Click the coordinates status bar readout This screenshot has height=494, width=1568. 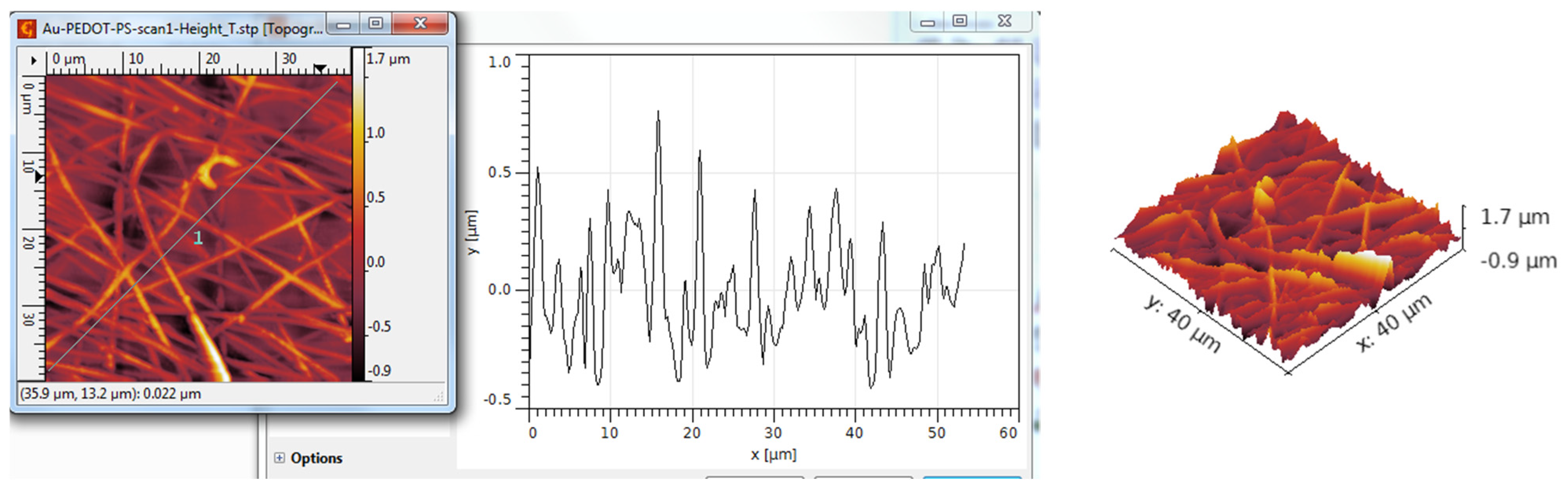pyautogui.click(x=111, y=394)
